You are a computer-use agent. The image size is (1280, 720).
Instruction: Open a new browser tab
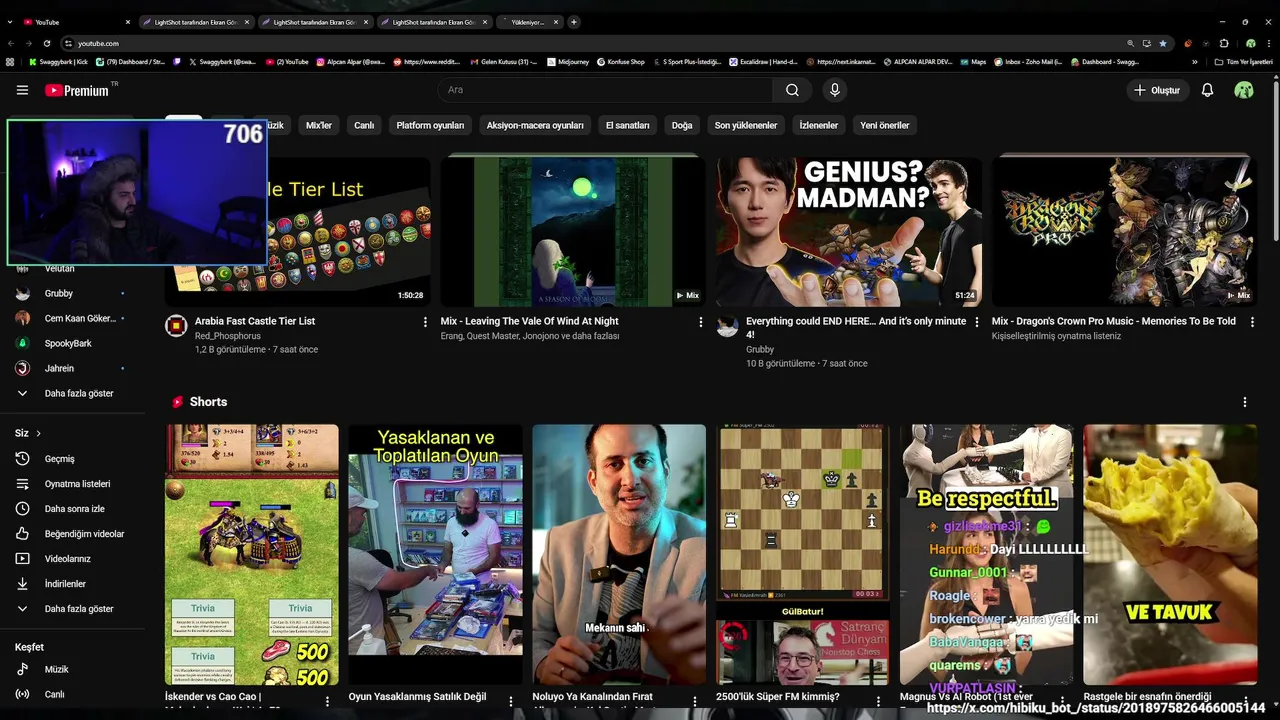click(x=573, y=21)
